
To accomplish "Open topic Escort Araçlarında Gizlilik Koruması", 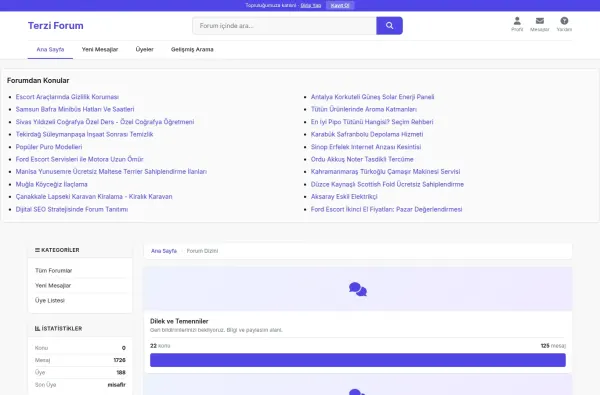I will pyautogui.click(x=67, y=97).
